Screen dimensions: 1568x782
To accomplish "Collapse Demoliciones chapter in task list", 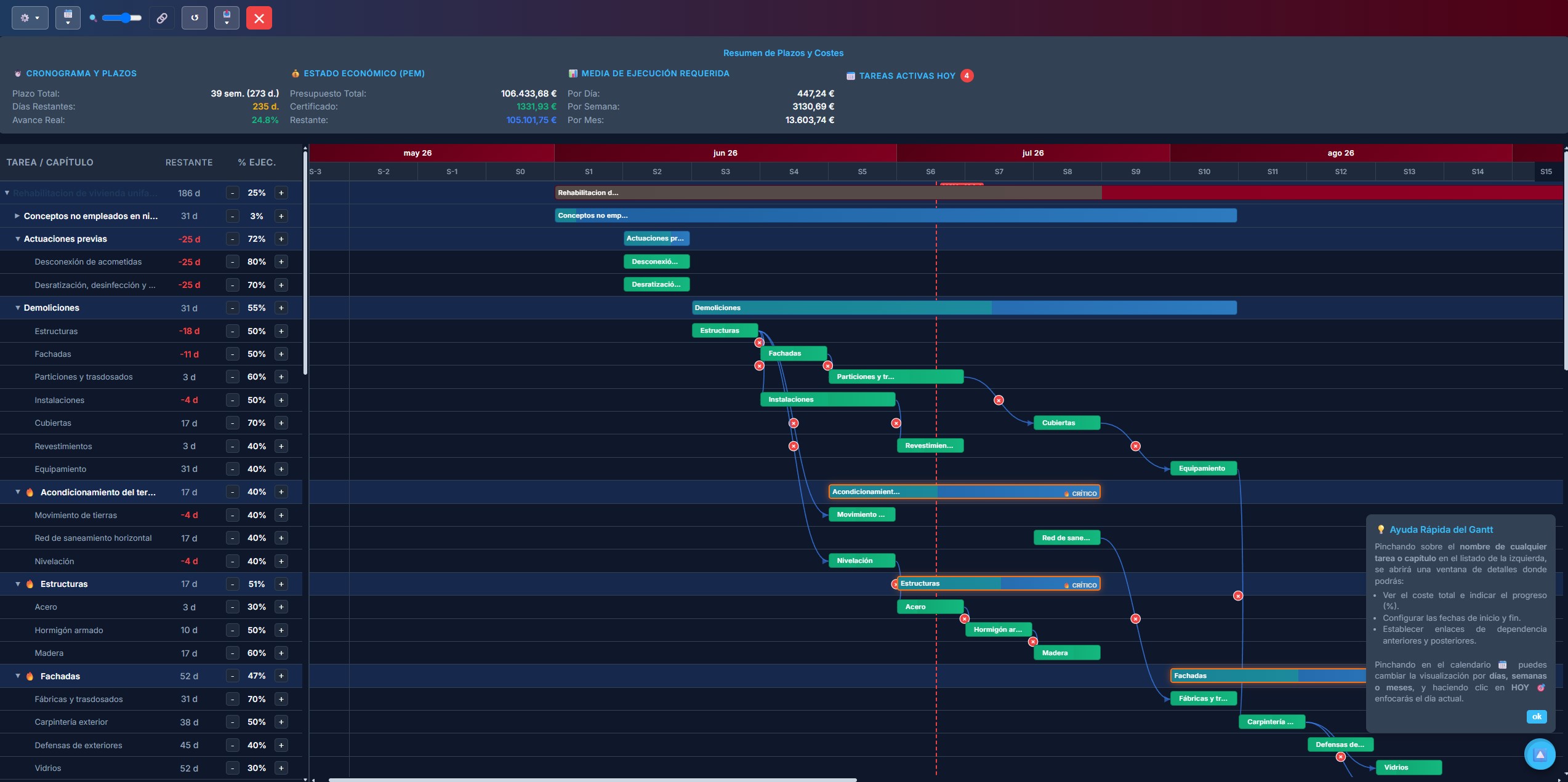I will point(17,308).
